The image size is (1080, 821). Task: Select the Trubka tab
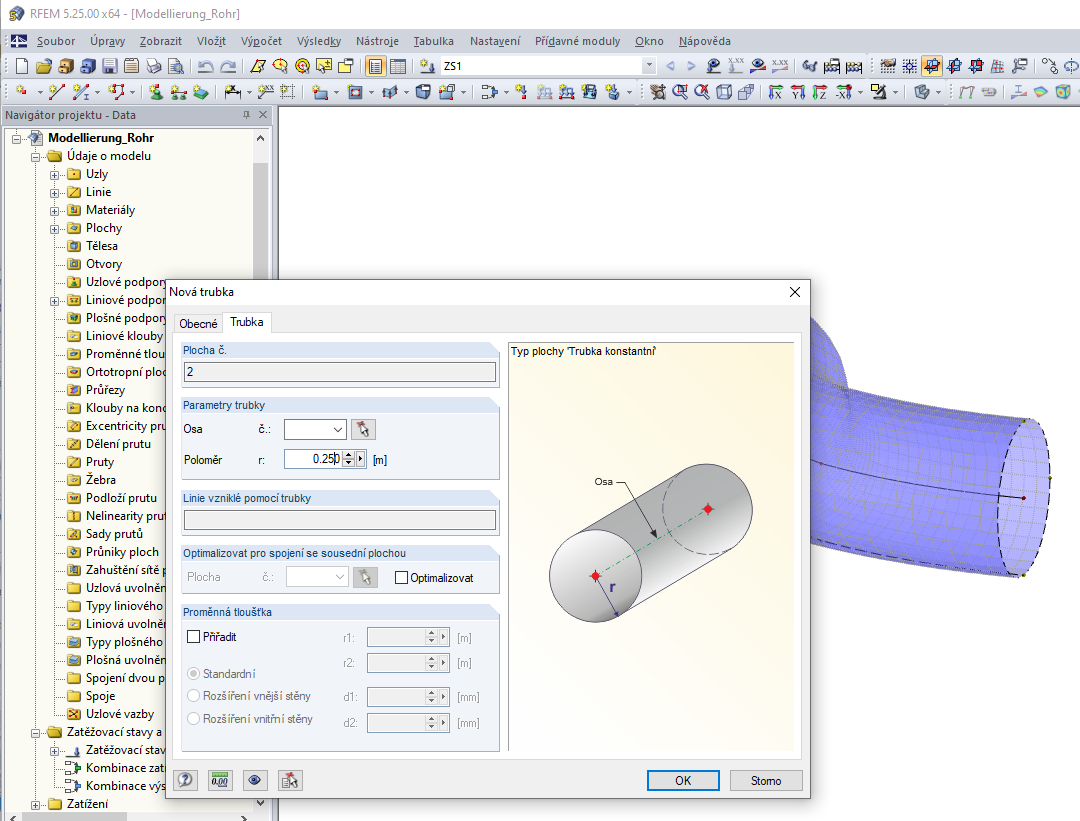247,322
